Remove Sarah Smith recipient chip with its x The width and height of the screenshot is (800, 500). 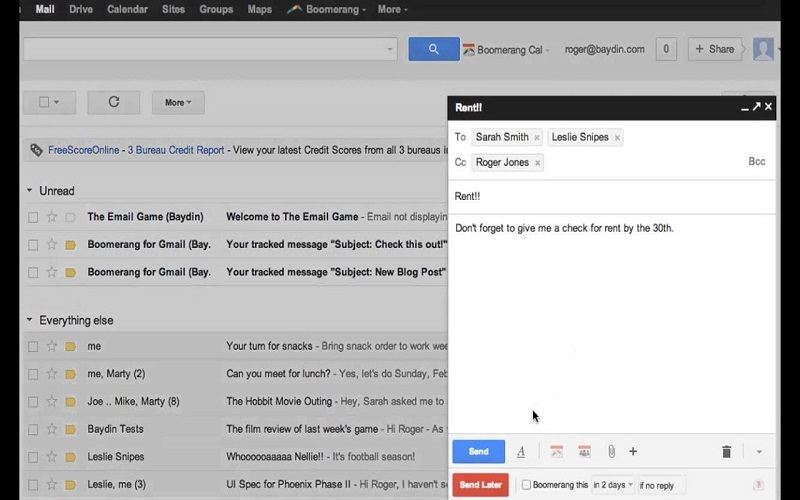pyautogui.click(x=537, y=138)
